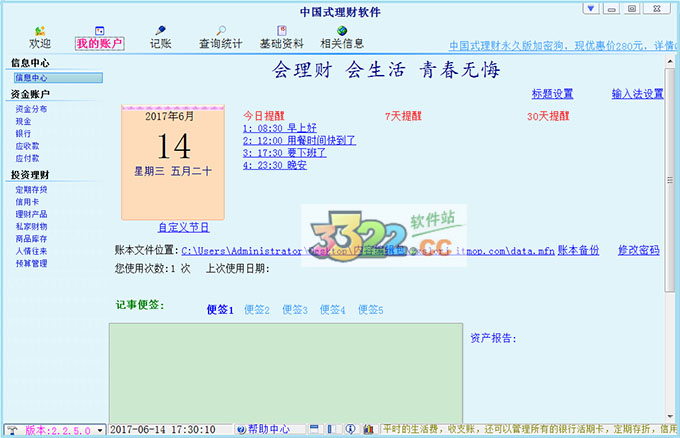Open 信用卡 credit card
Screen dimensions: 680x438
27,202
